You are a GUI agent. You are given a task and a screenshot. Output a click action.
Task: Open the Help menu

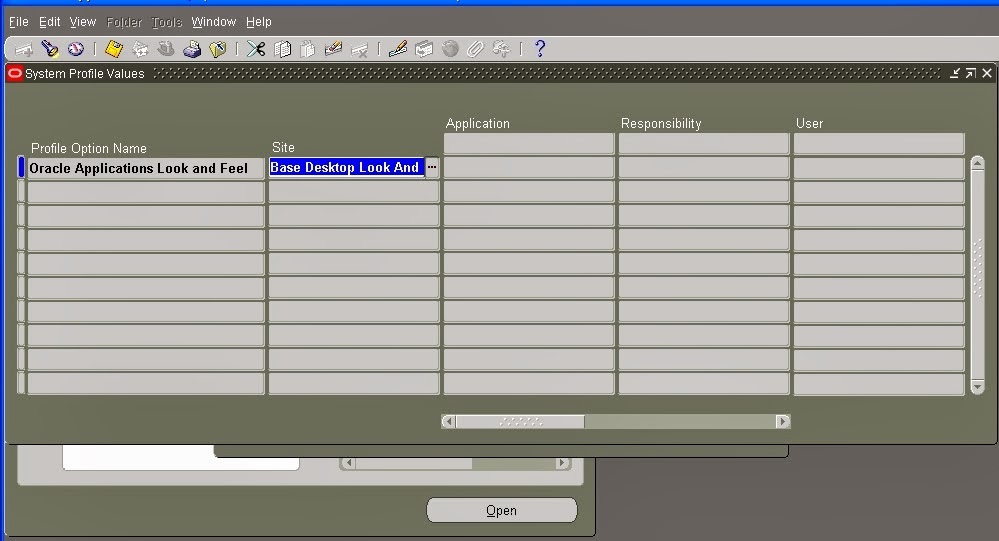[259, 22]
